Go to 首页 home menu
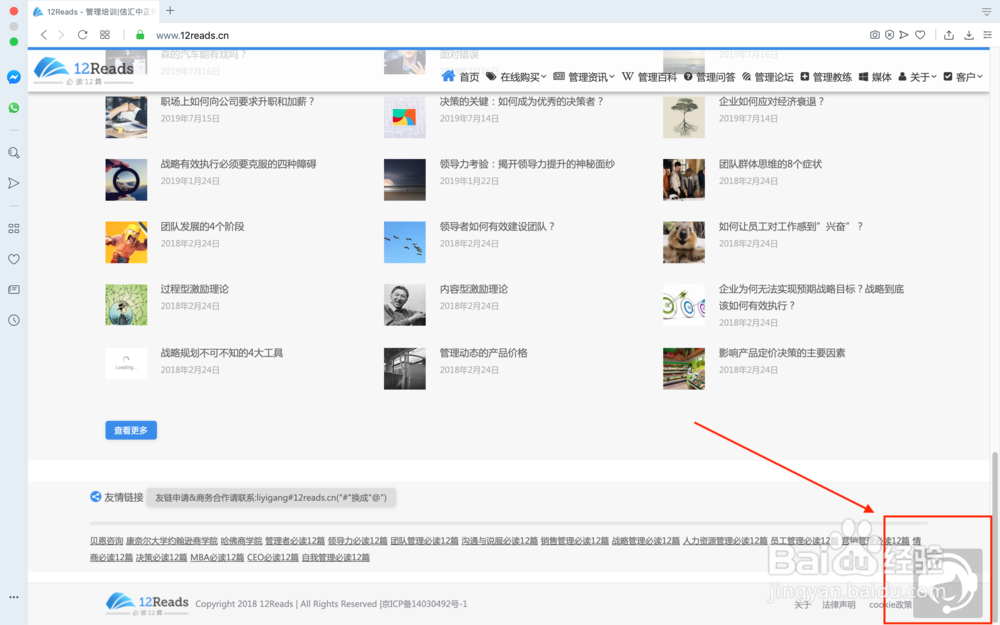This screenshot has width=1000, height=625. point(460,77)
